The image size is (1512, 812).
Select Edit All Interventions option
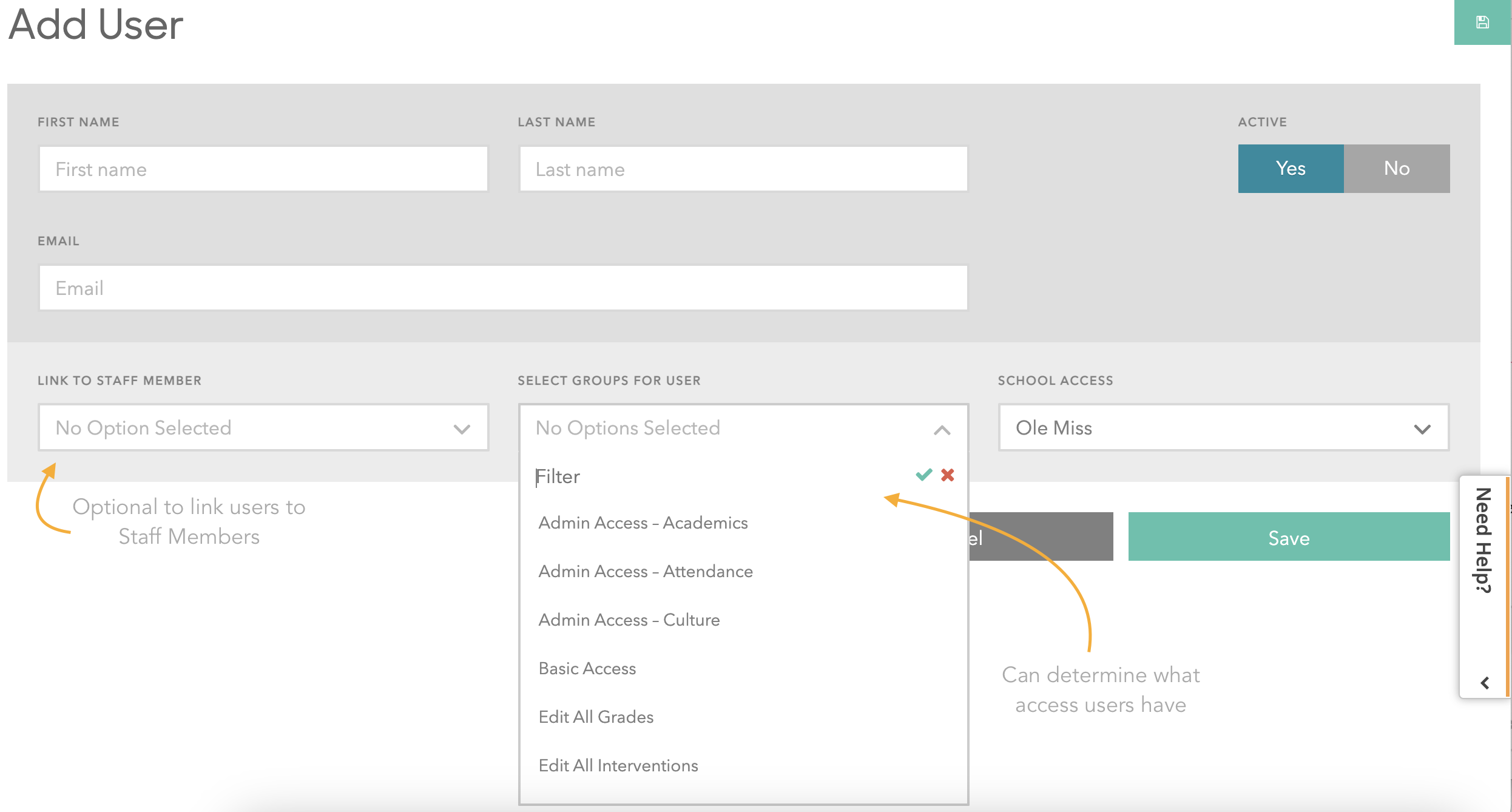618,765
